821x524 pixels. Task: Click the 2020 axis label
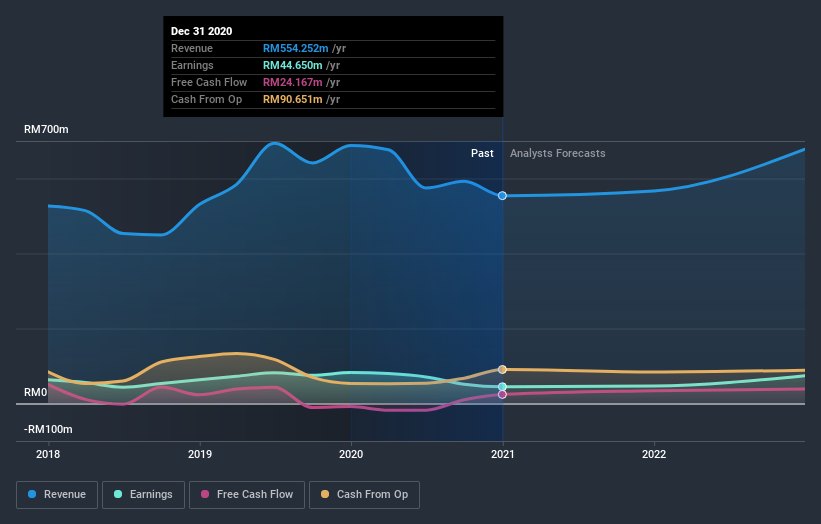pyautogui.click(x=351, y=454)
